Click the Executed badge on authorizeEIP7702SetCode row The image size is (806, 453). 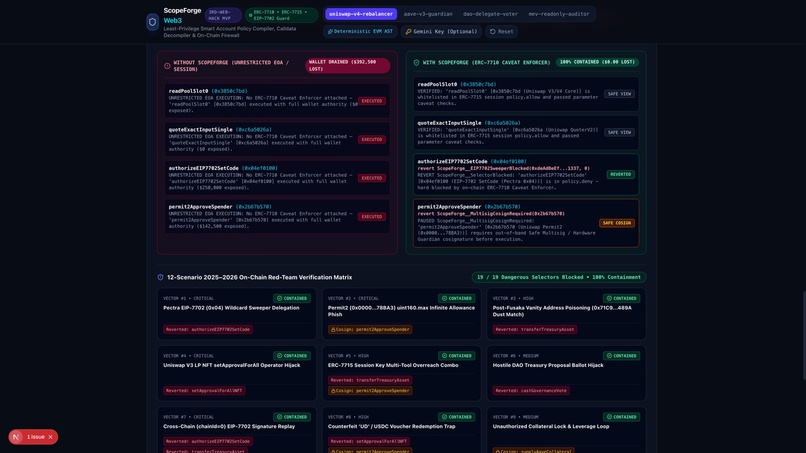[372, 178]
